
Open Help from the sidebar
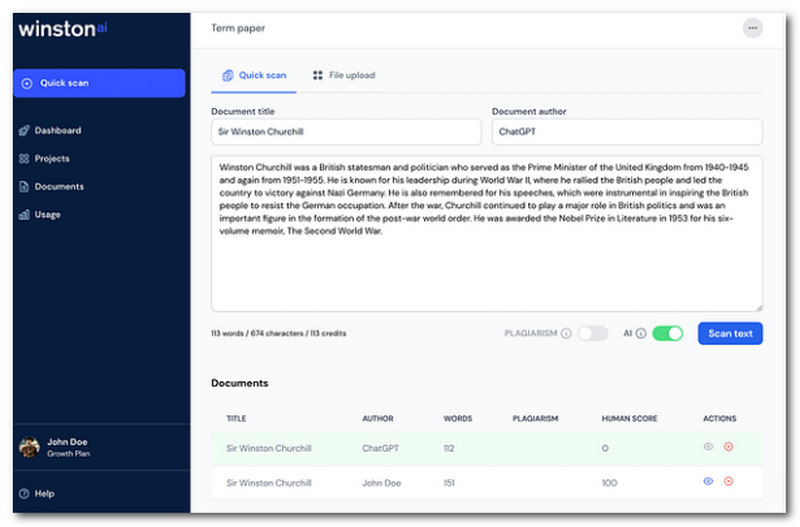pyautogui.click(x=43, y=493)
